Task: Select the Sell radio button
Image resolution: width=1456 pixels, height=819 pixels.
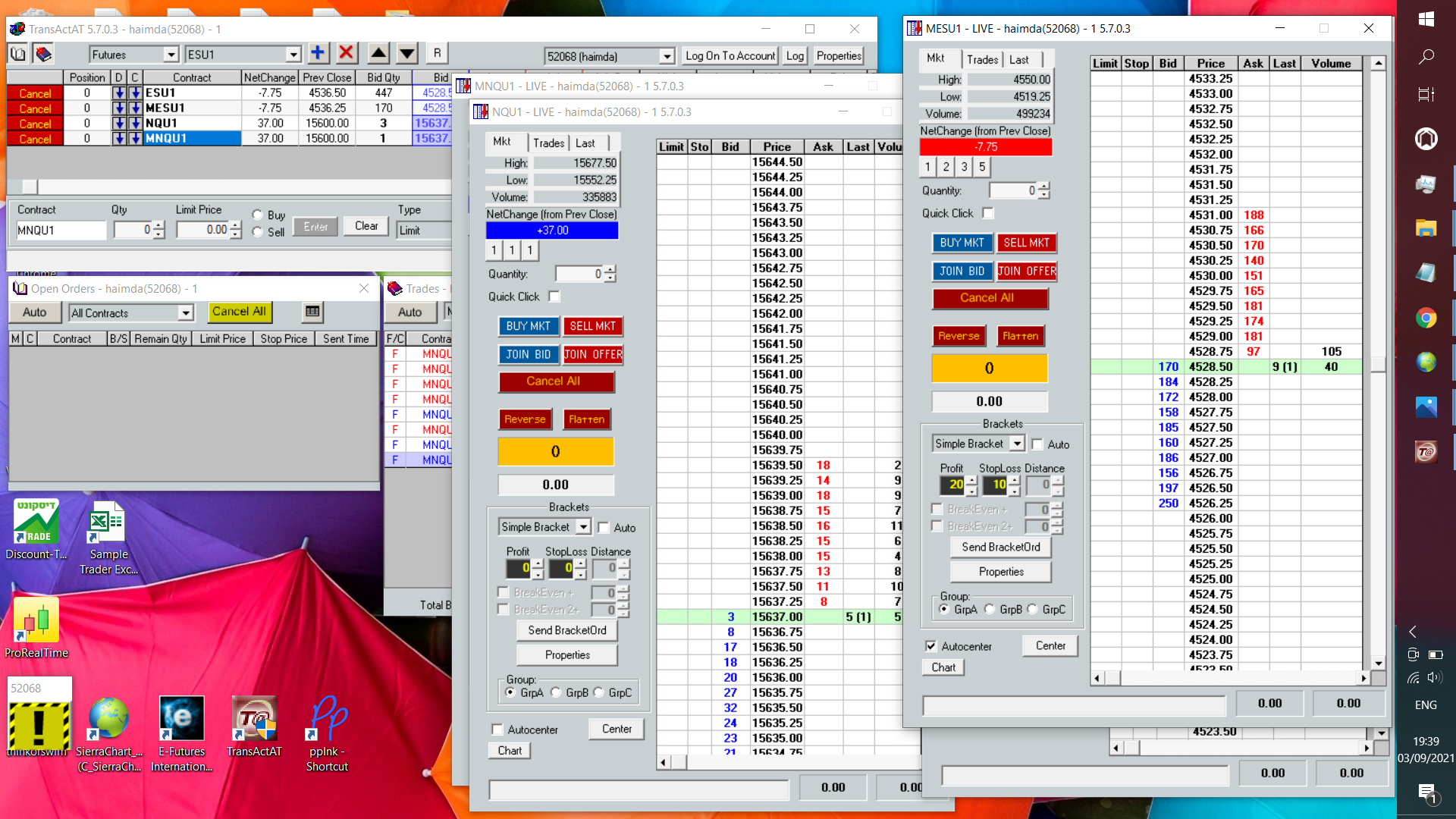Action: pyautogui.click(x=258, y=232)
